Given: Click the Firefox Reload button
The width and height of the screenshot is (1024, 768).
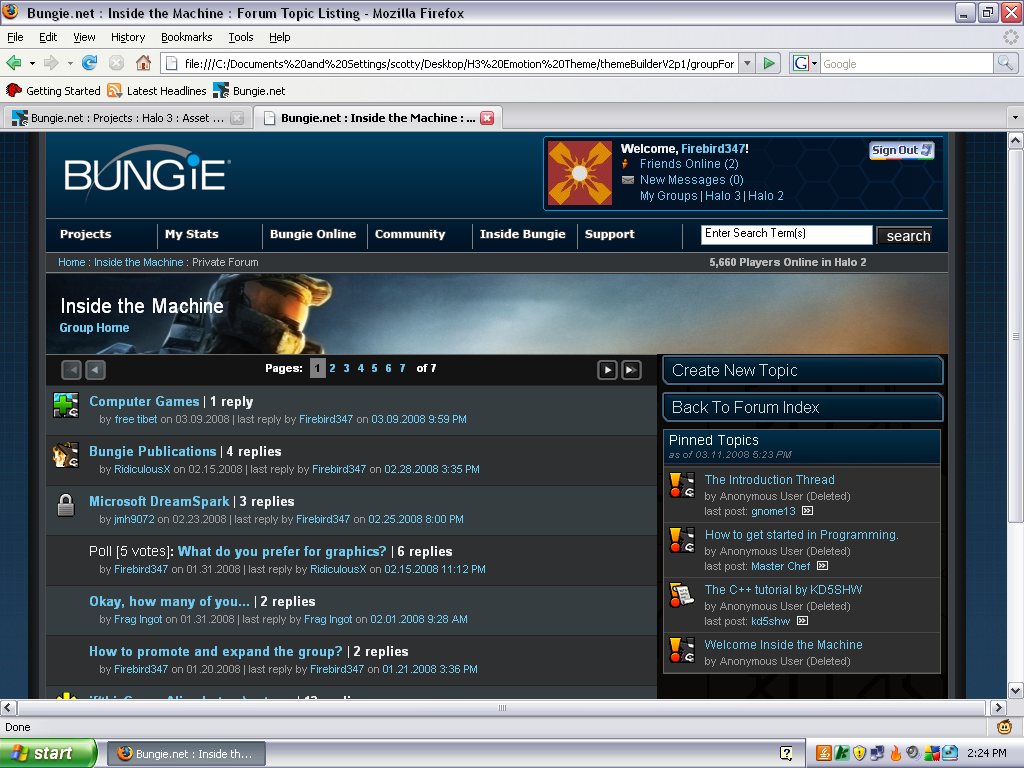Looking at the screenshot, I should click(89, 63).
